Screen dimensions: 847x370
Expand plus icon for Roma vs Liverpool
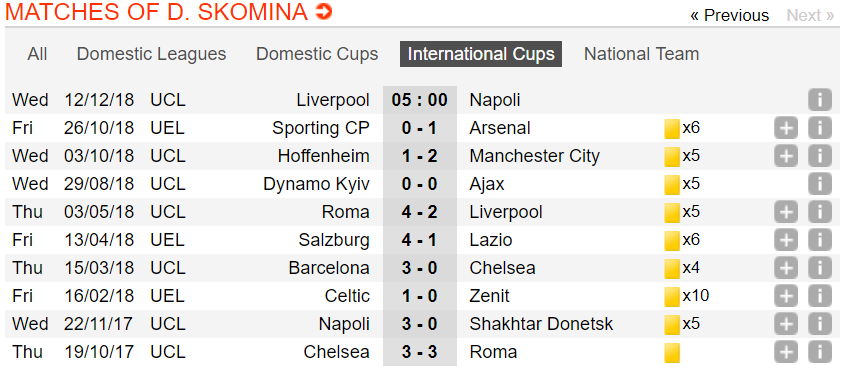click(x=785, y=212)
